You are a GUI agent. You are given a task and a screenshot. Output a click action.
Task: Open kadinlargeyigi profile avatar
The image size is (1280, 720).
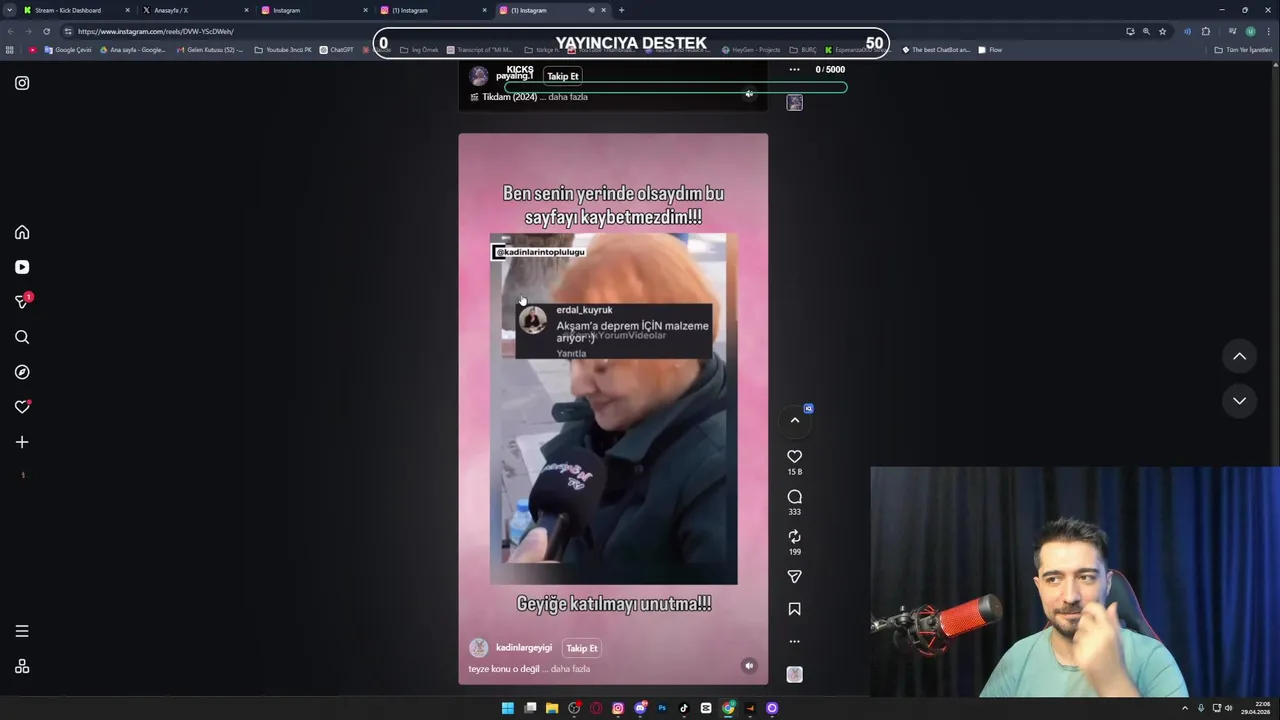coord(479,648)
